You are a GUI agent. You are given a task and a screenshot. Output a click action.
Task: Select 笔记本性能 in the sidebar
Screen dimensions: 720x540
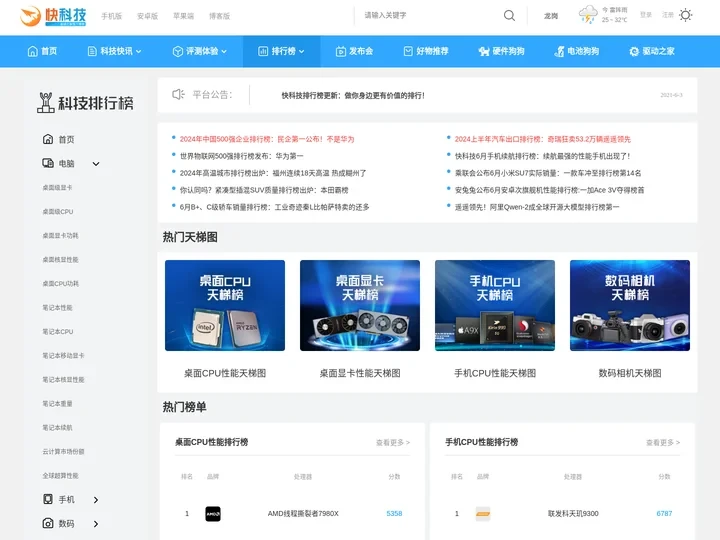click(x=57, y=308)
